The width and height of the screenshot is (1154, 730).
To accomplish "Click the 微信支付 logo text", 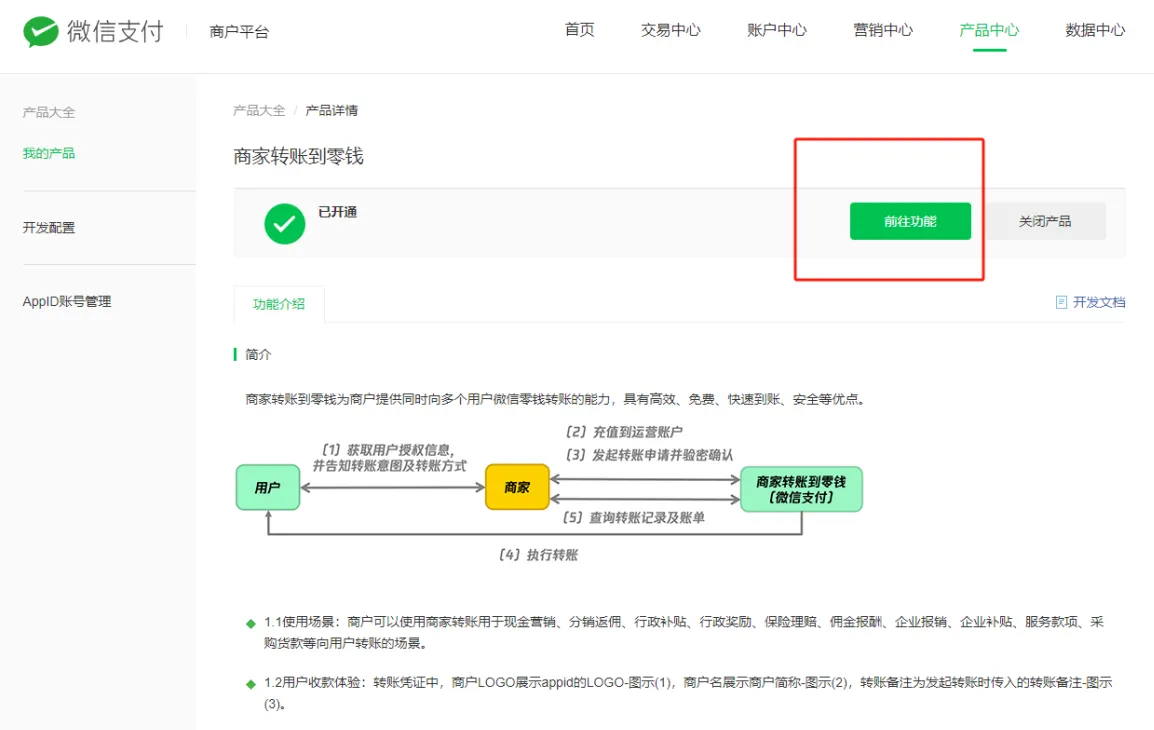I will pyautogui.click(x=116, y=32).
